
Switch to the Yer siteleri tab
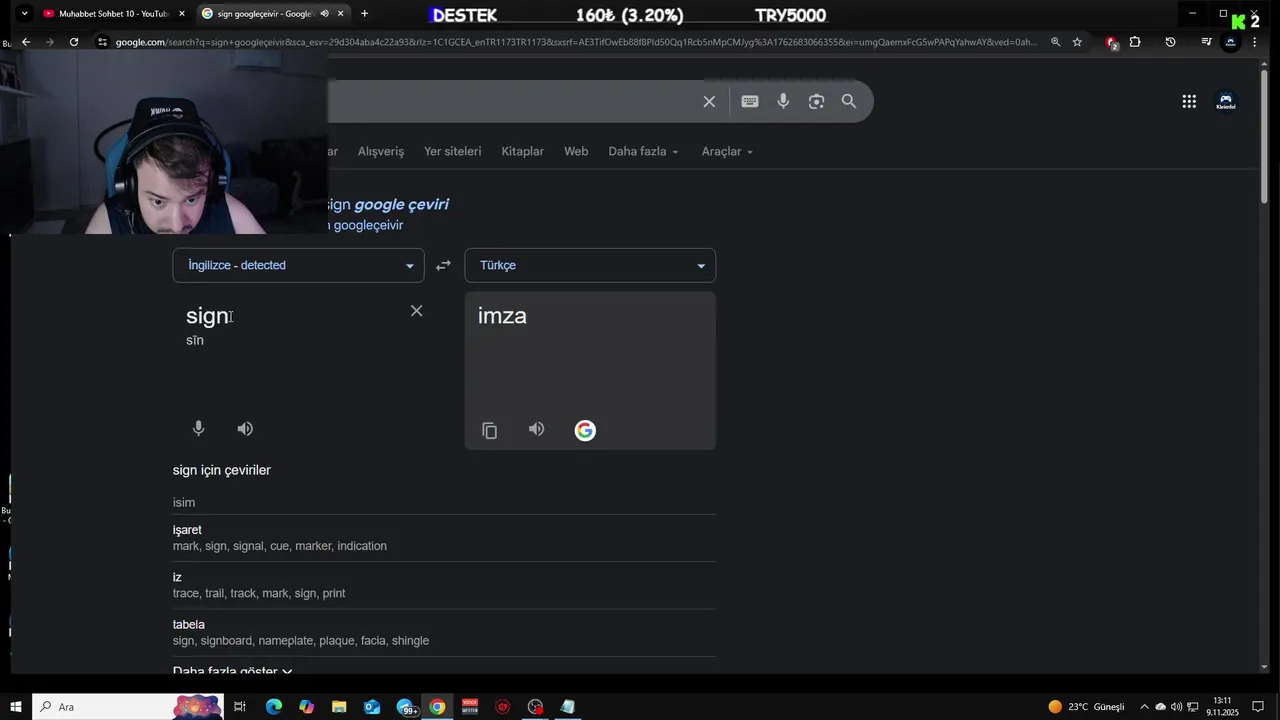452,151
